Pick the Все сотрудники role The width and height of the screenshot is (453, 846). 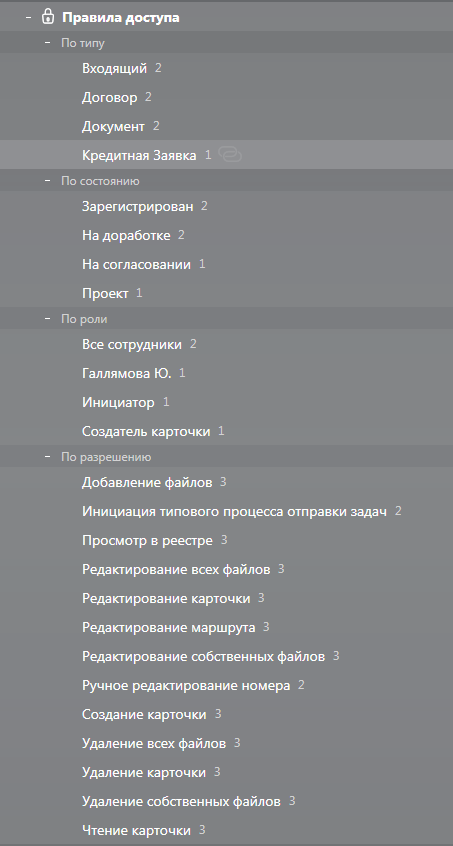(x=226, y=344)
